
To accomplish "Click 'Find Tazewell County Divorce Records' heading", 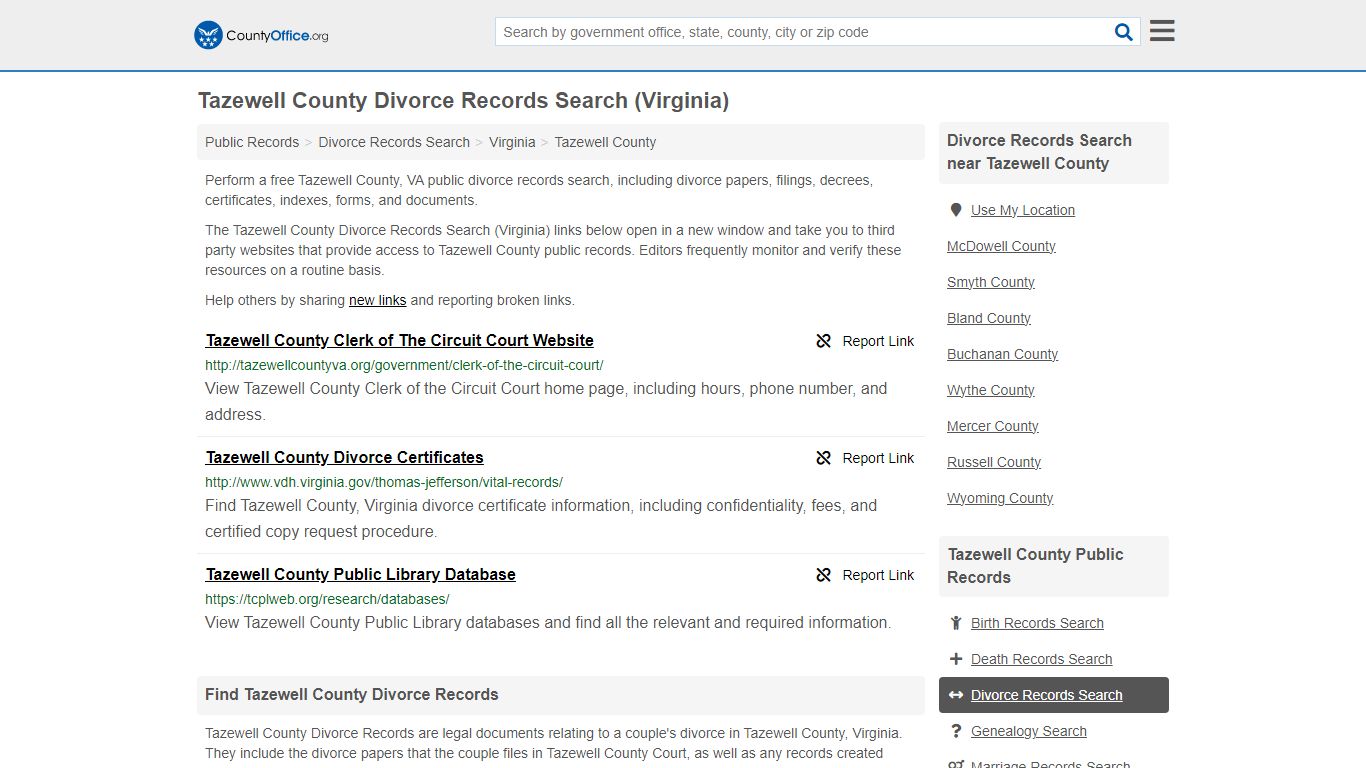I will click(352, 694).
